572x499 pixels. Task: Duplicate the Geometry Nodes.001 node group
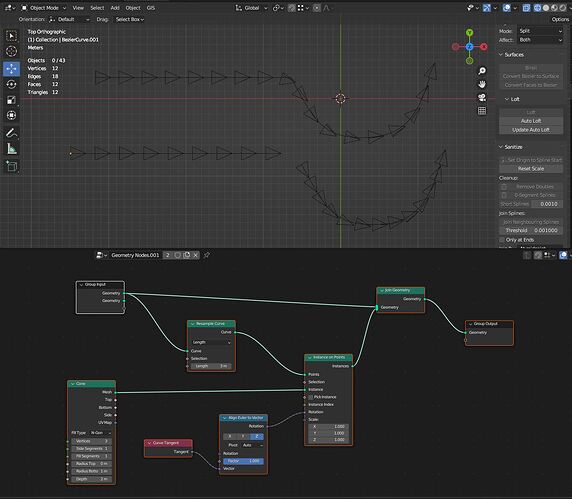187,255
